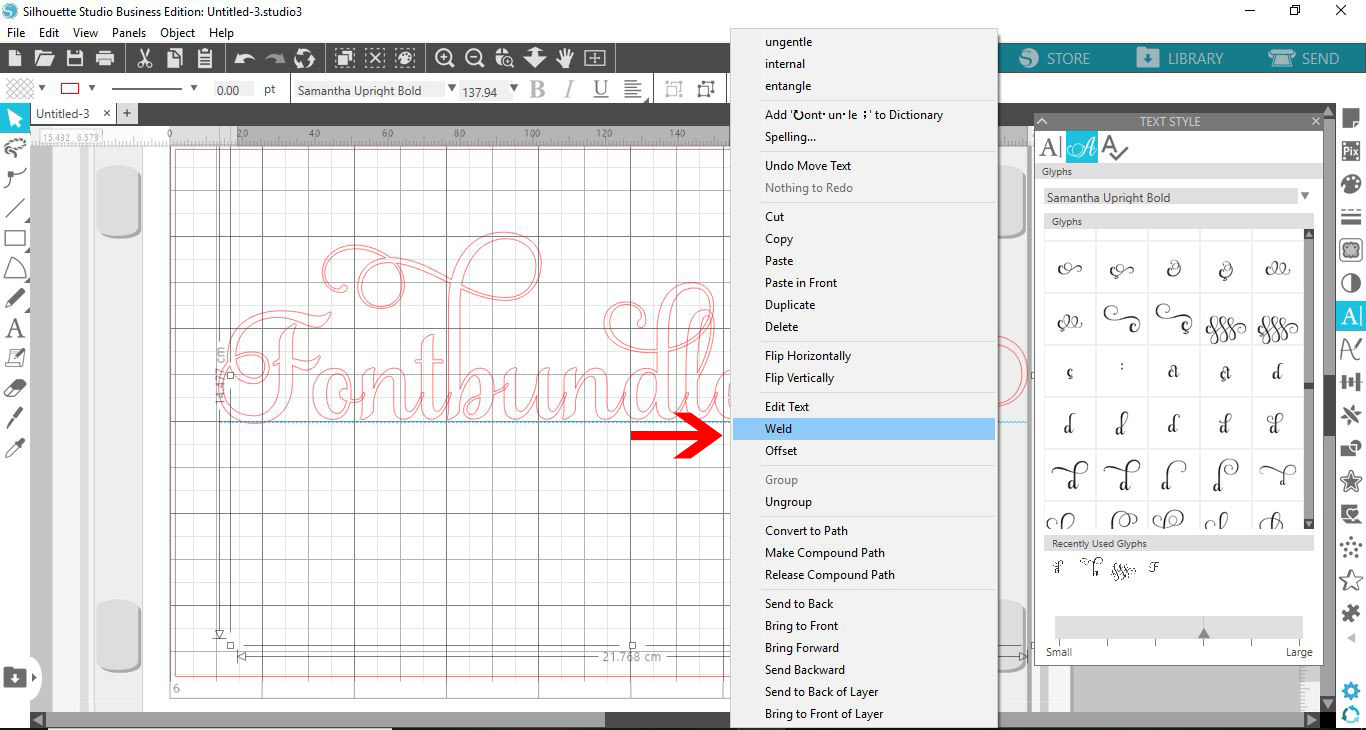Pick the first glyph swirl thumbnail
Viewport: 1366px width, 730px height.
[1070, 268]
